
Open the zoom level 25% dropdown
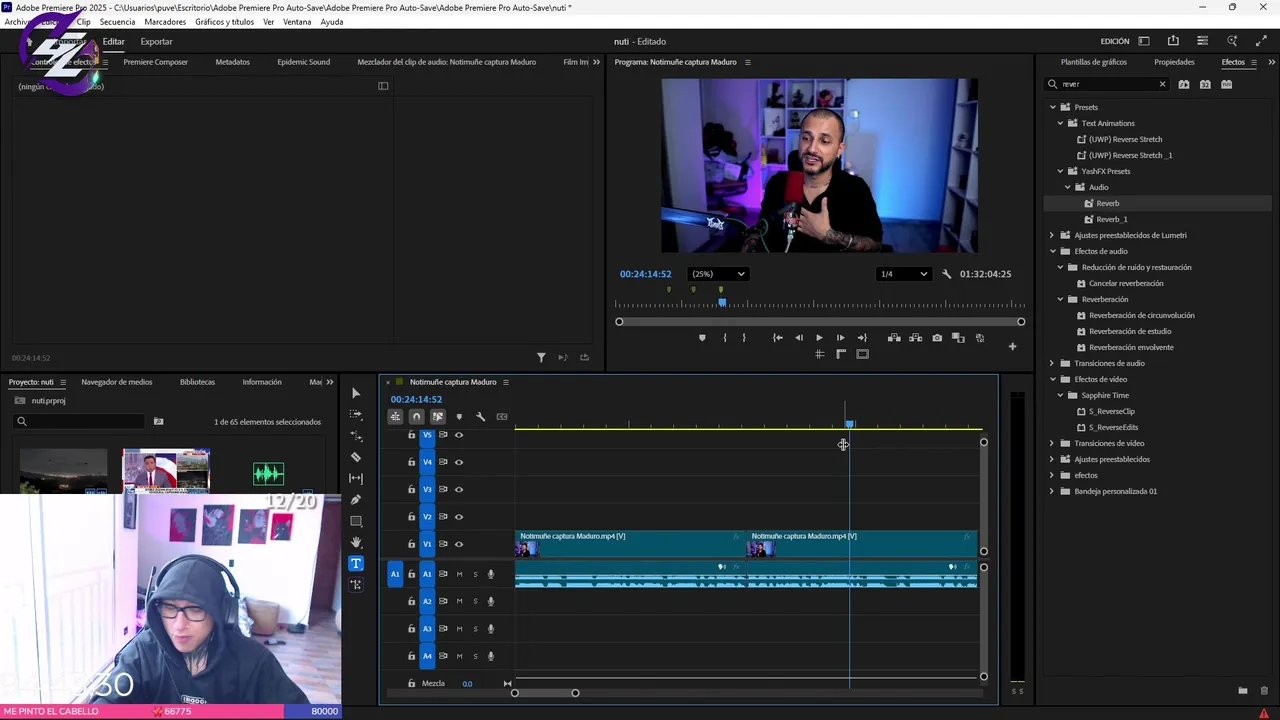click(x=719, y=274)
